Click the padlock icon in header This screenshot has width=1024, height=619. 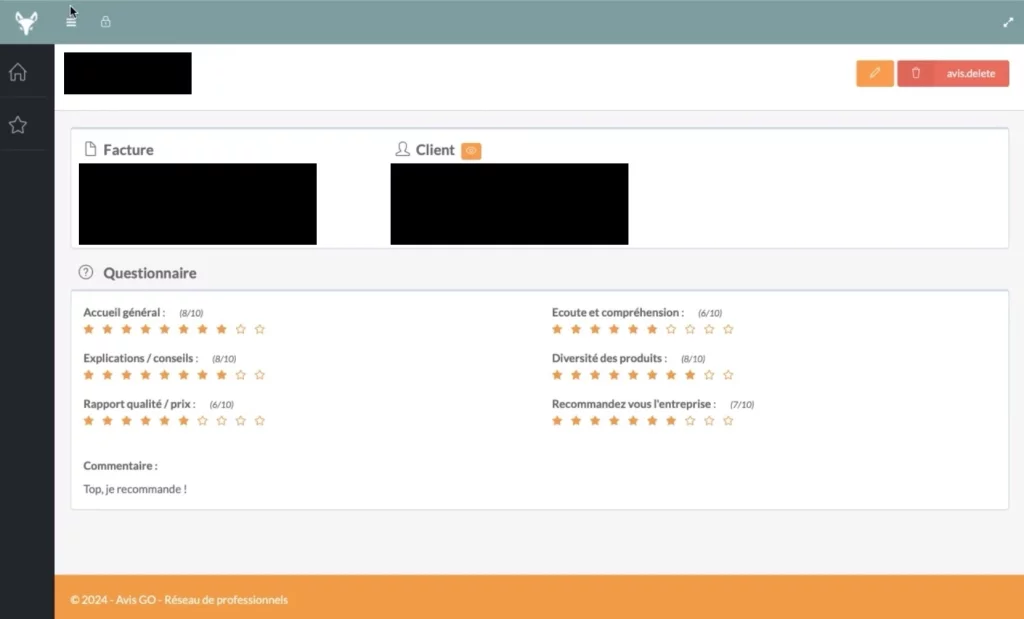105,22
